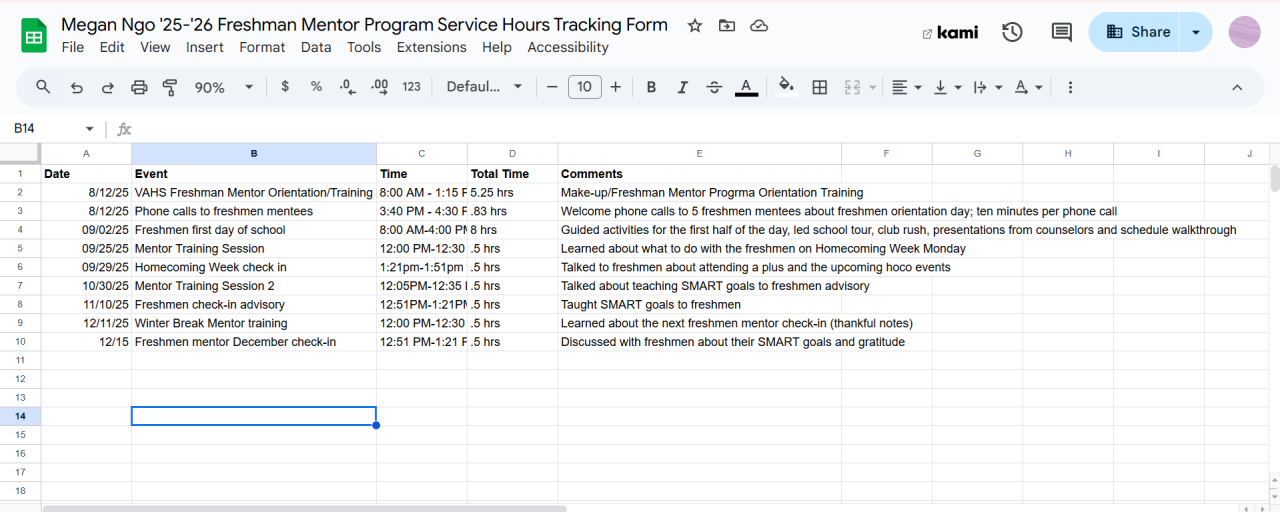The width and height of the screenshot is (1280, 512).
Task: Activate the paint format tool
Action: click(170, 87)
